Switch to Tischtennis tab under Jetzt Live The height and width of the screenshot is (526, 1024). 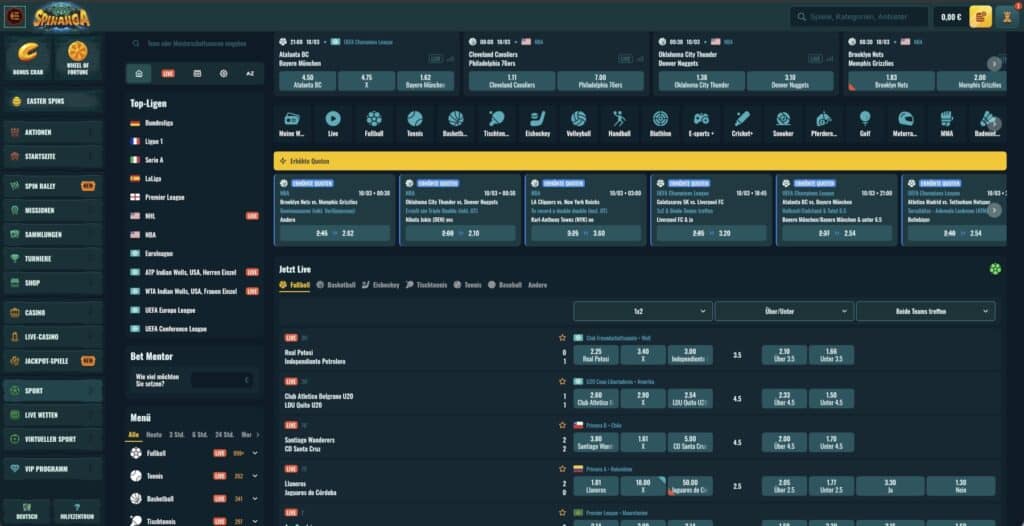(426, 285)
